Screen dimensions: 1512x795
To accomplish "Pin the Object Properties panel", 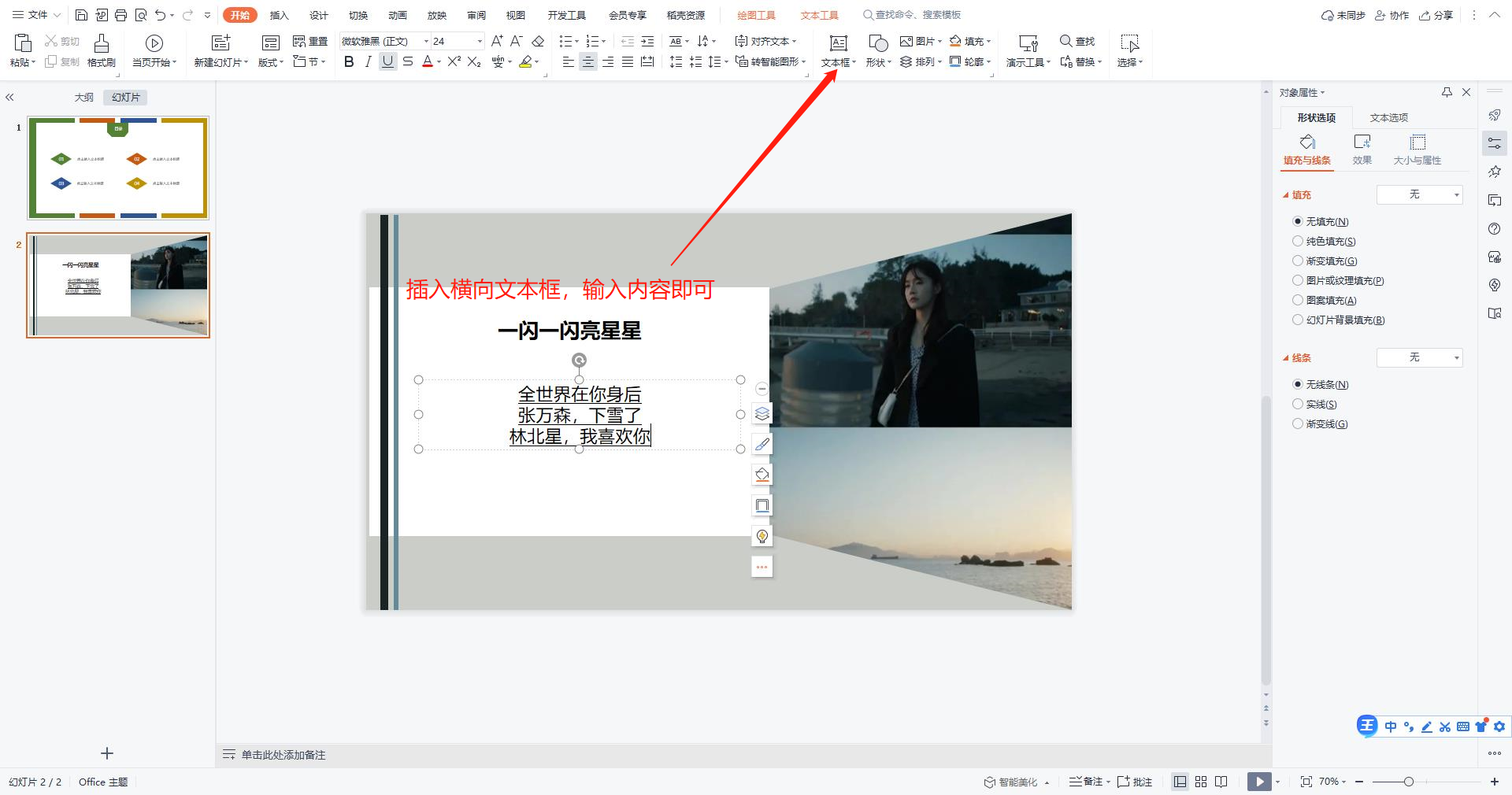I will tap(1447, 92).
